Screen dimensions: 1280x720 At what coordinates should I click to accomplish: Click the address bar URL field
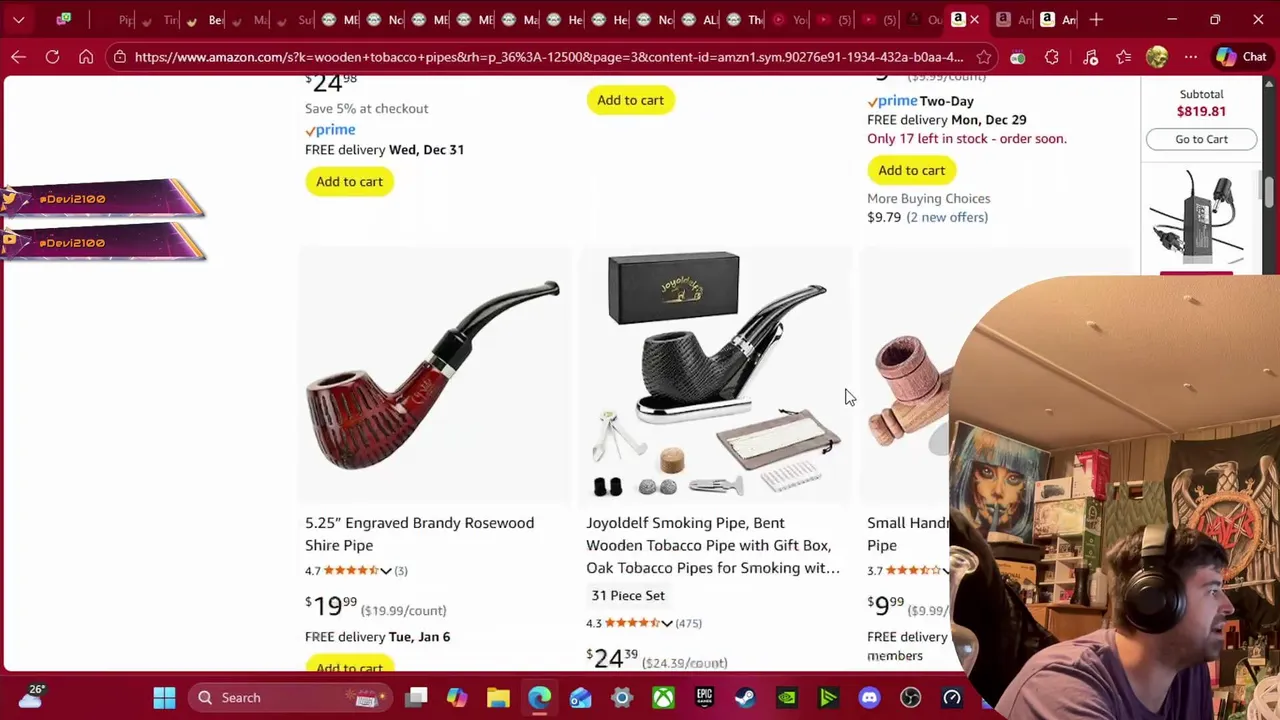tap(548, 57)
